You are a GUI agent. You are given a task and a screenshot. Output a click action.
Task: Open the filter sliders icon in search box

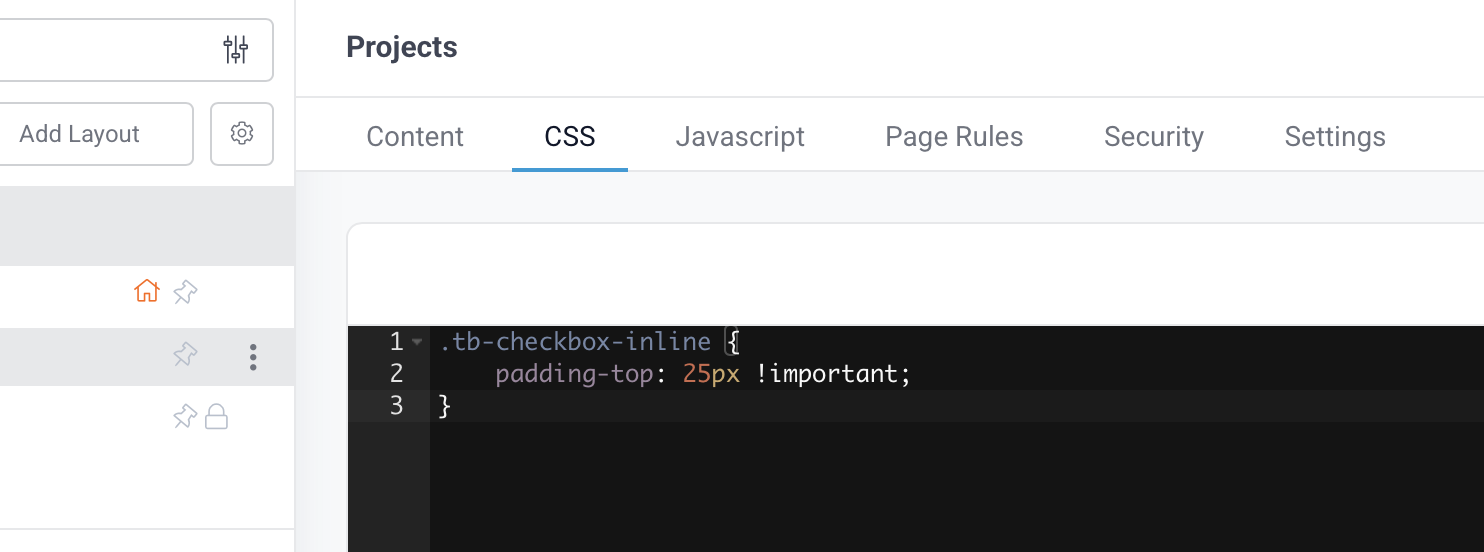pyautogui.click(x=236, y=49)
